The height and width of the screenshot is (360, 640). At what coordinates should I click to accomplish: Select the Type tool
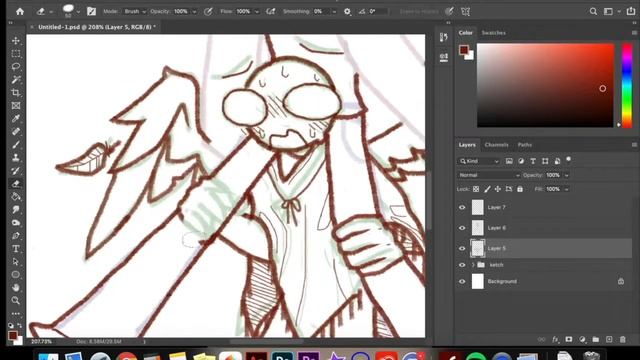(x=16, y=249)
